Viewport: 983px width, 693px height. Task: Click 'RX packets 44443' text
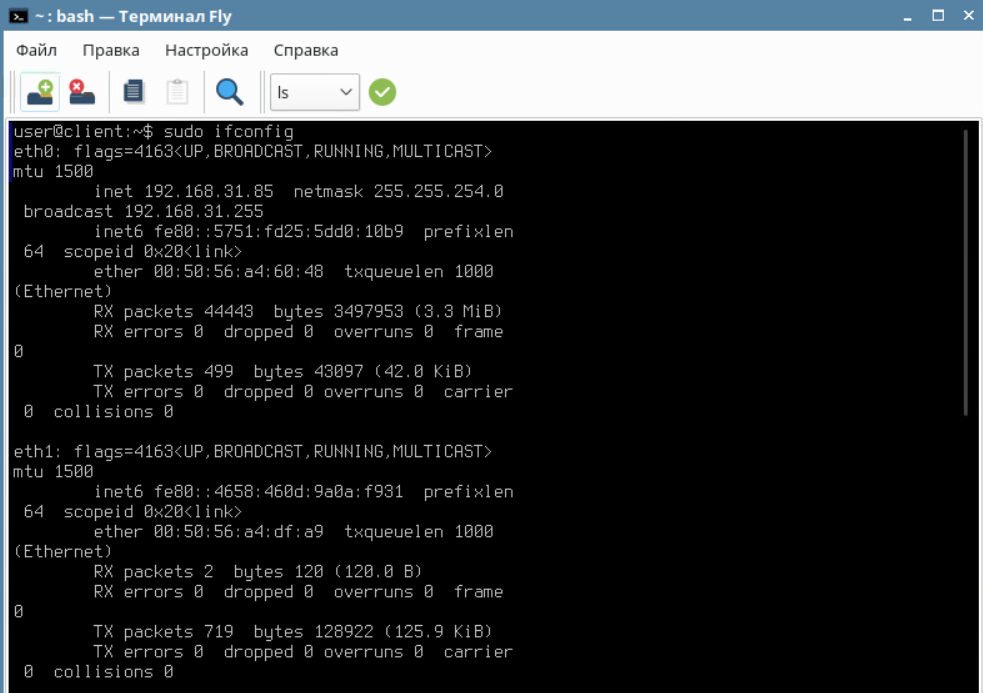[174, 312]
